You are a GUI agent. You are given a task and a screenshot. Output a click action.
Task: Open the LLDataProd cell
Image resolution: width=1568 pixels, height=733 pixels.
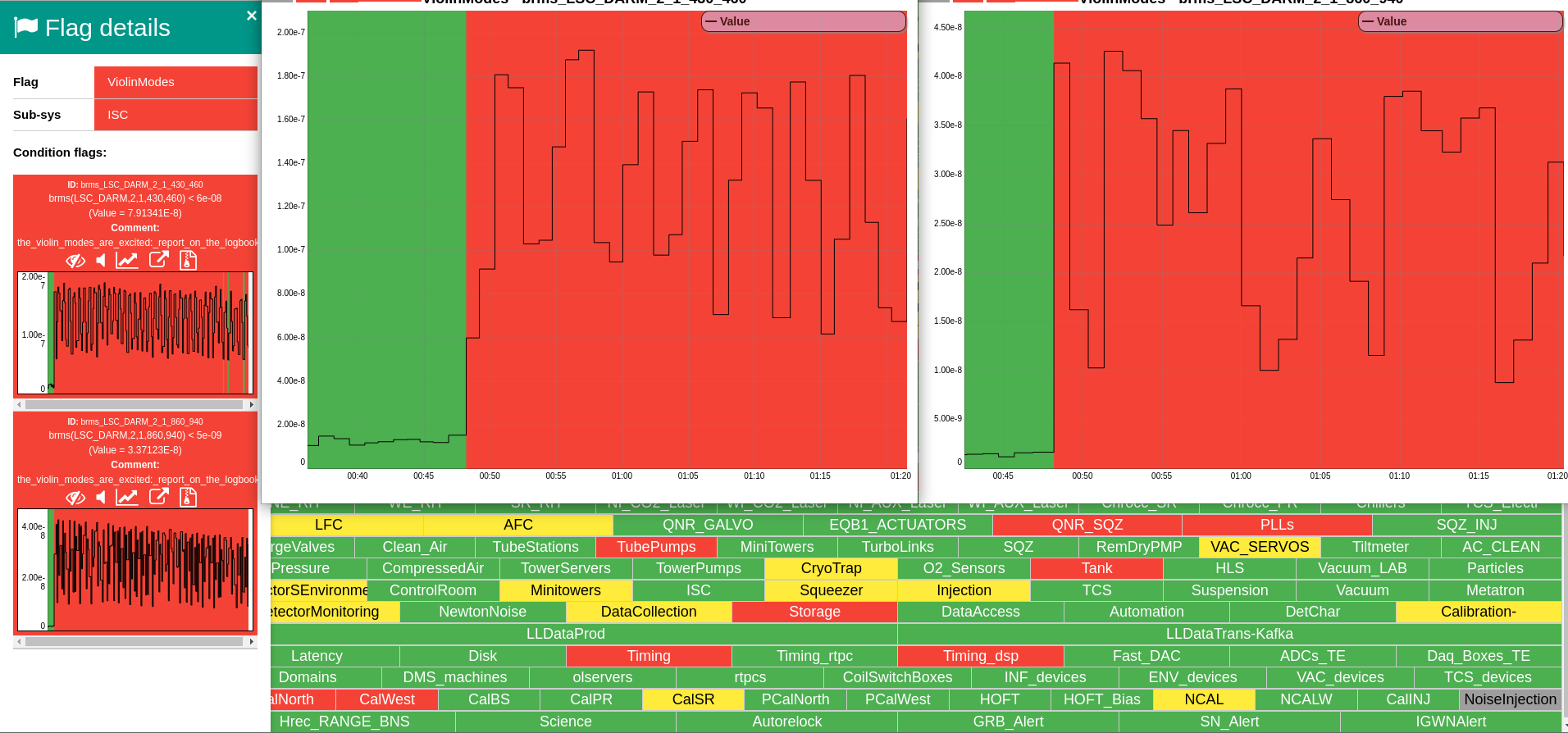click(583, 634)
